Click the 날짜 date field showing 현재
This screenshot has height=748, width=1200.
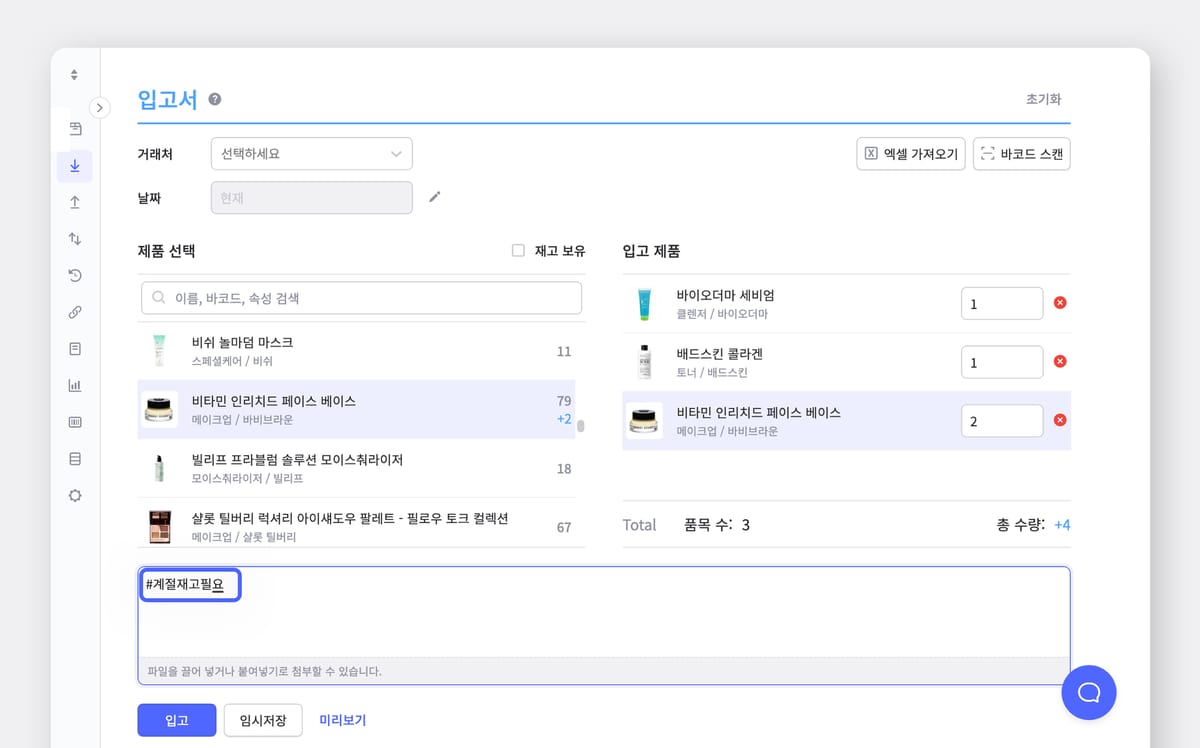click(312, 198)
